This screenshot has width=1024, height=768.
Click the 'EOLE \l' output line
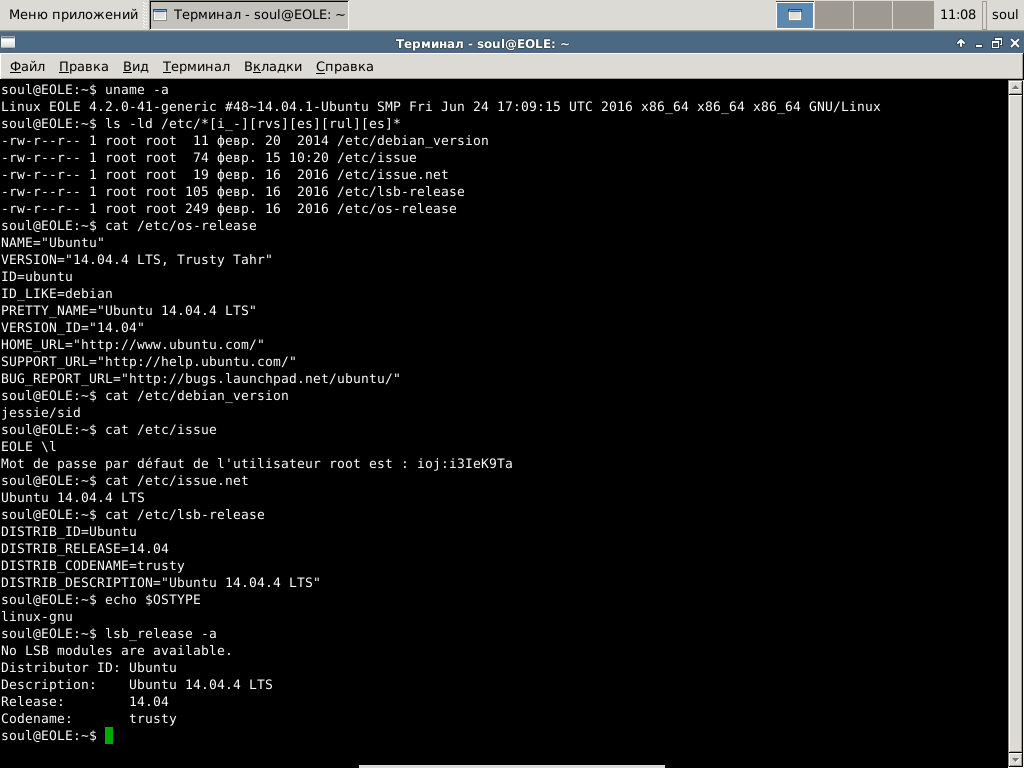click(x=29, y=446)
